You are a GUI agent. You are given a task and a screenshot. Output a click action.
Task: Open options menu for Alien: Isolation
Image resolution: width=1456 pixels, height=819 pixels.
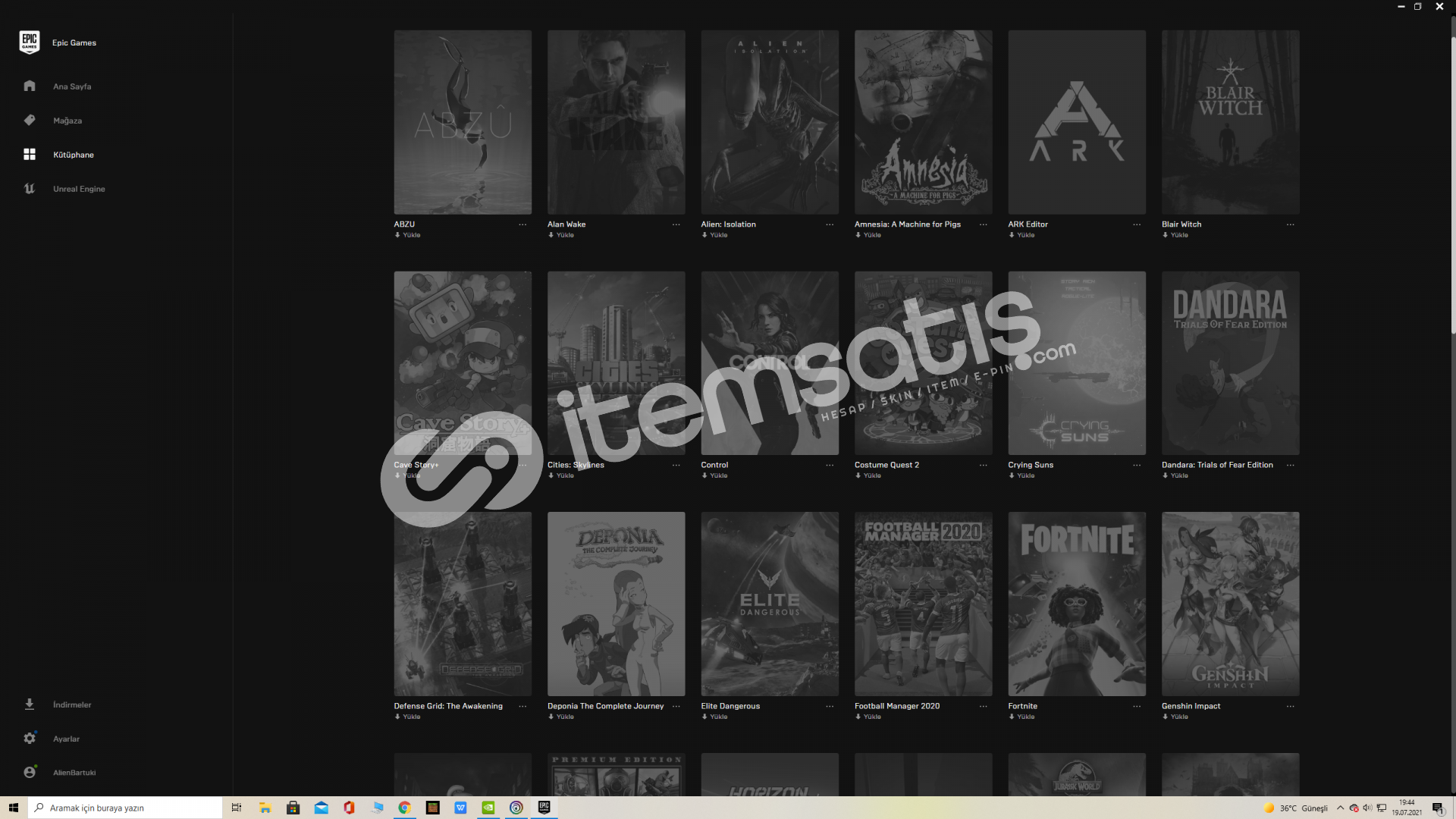(x=830, y=224)
